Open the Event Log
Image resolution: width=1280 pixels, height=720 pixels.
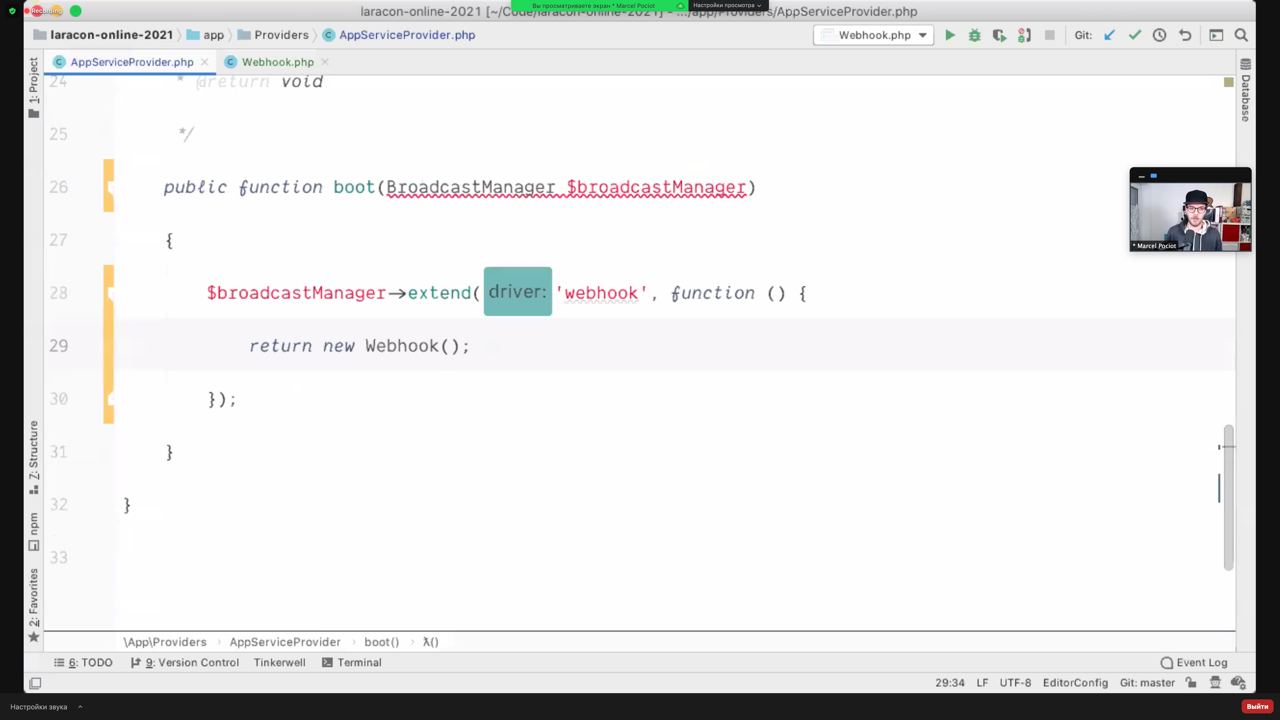point(1194,662)
